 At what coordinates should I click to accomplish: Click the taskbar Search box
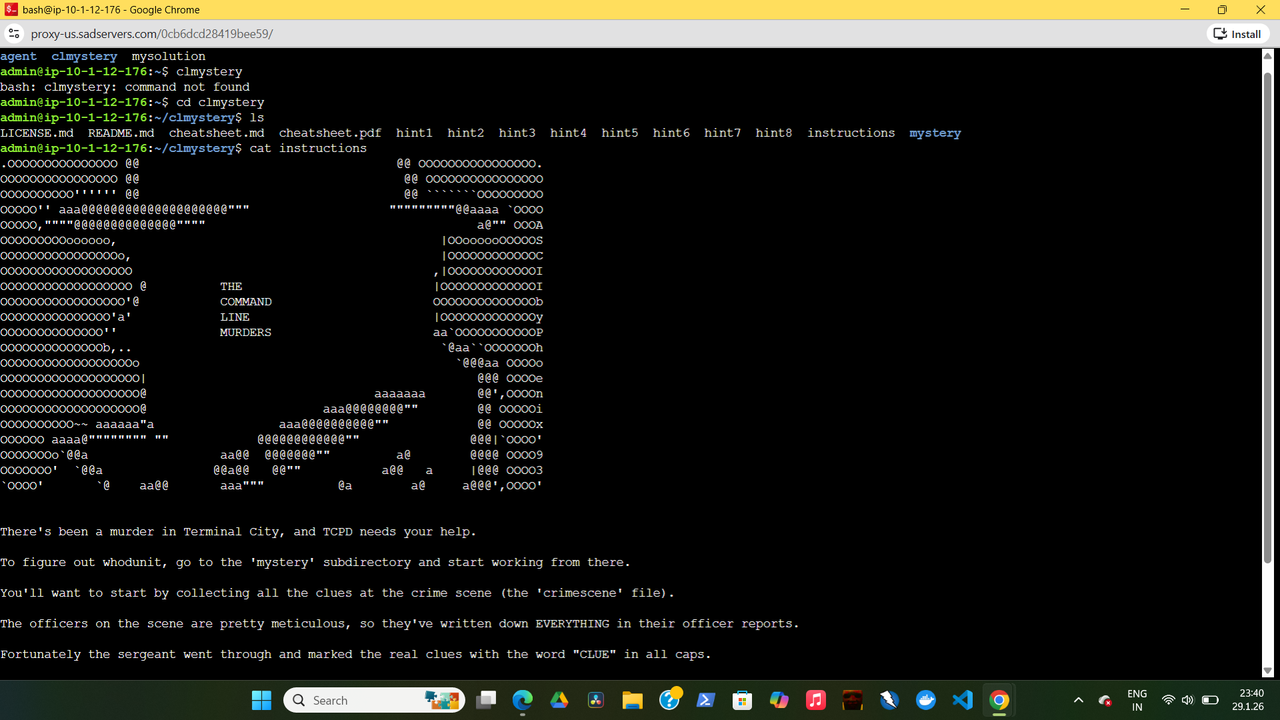click(x=375, y=700)
